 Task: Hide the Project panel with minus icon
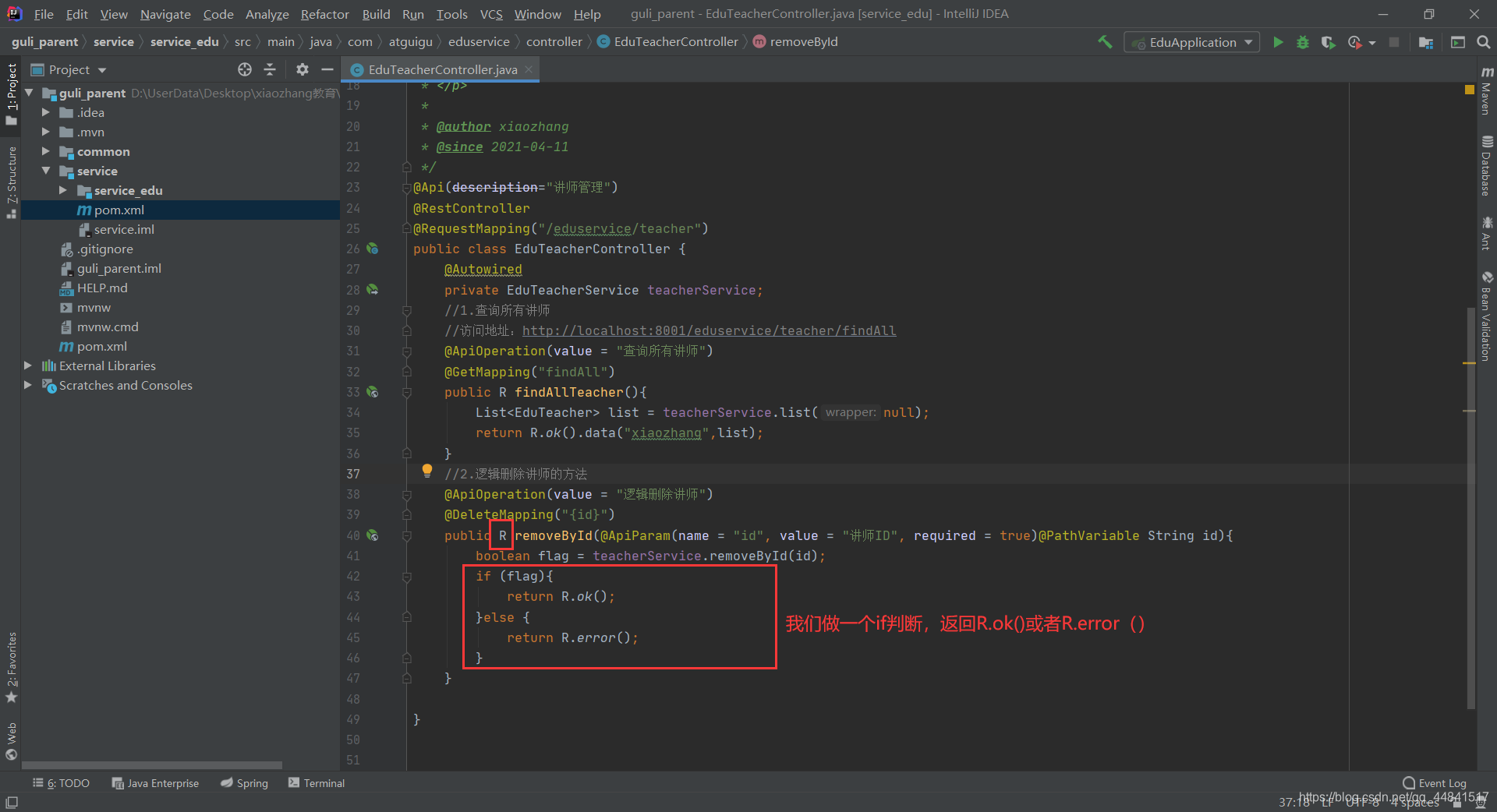tap(327, 69)
